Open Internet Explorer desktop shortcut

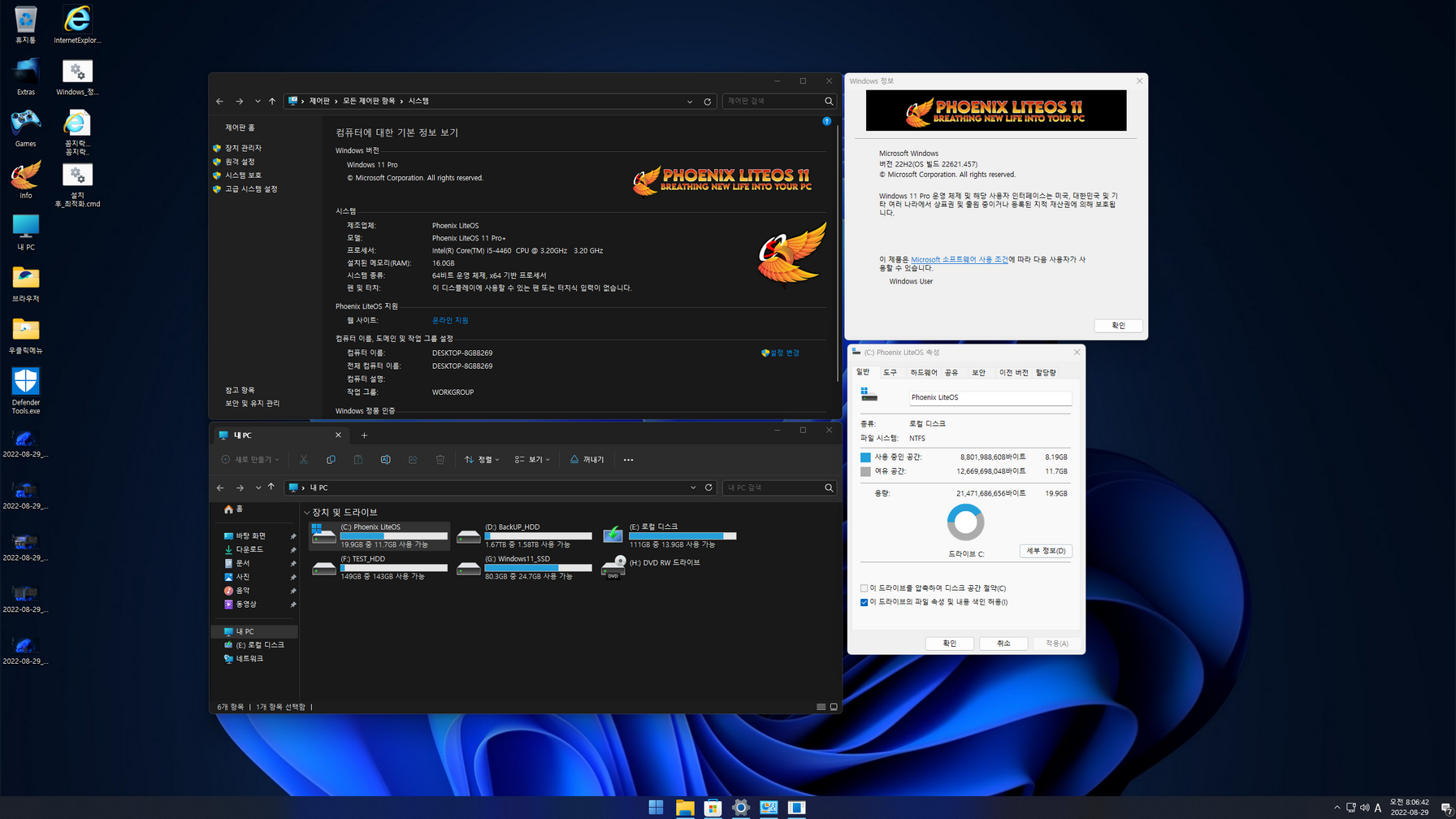[77, 24]
